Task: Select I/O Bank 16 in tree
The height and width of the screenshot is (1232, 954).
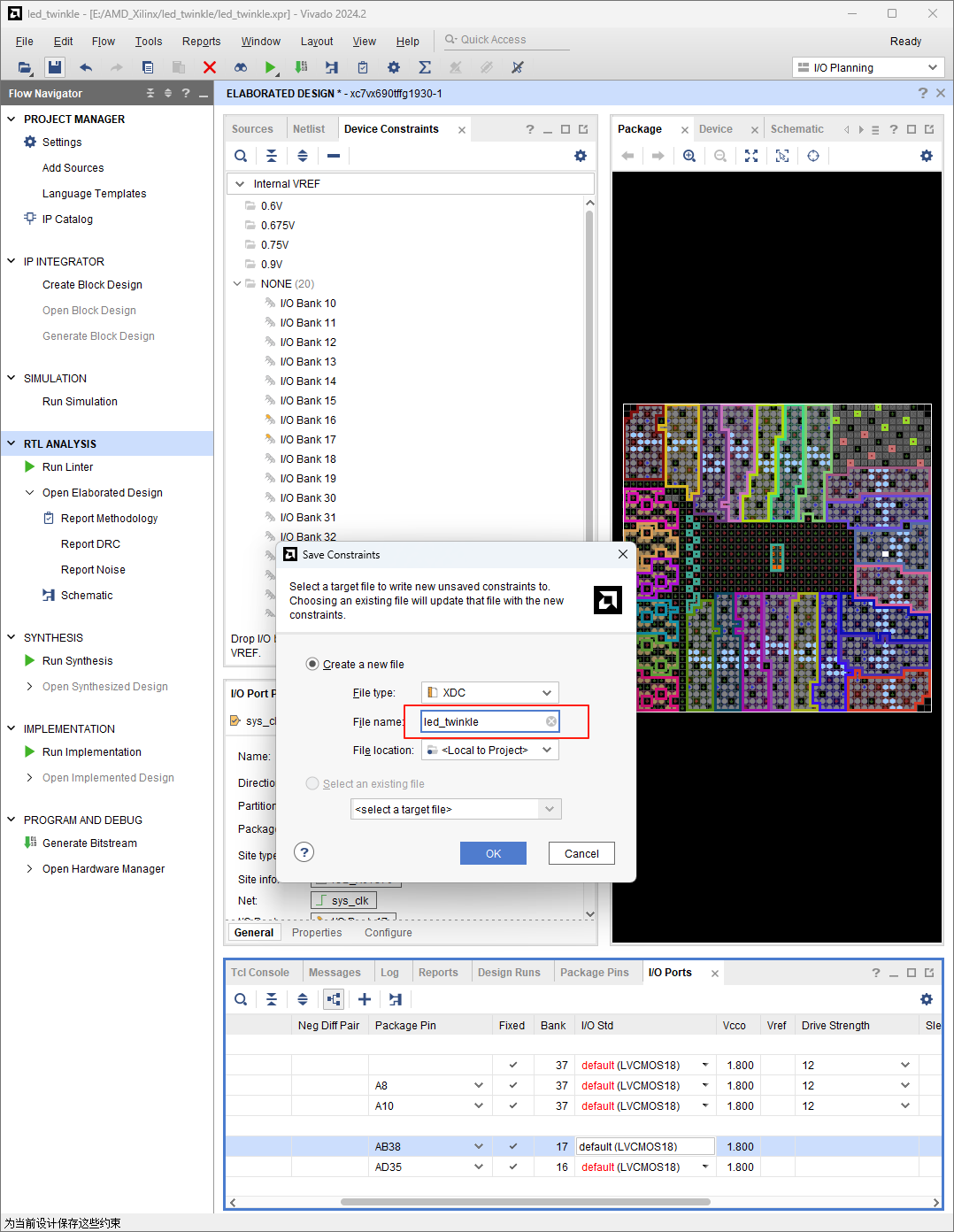Action: (x=308, y=420)
